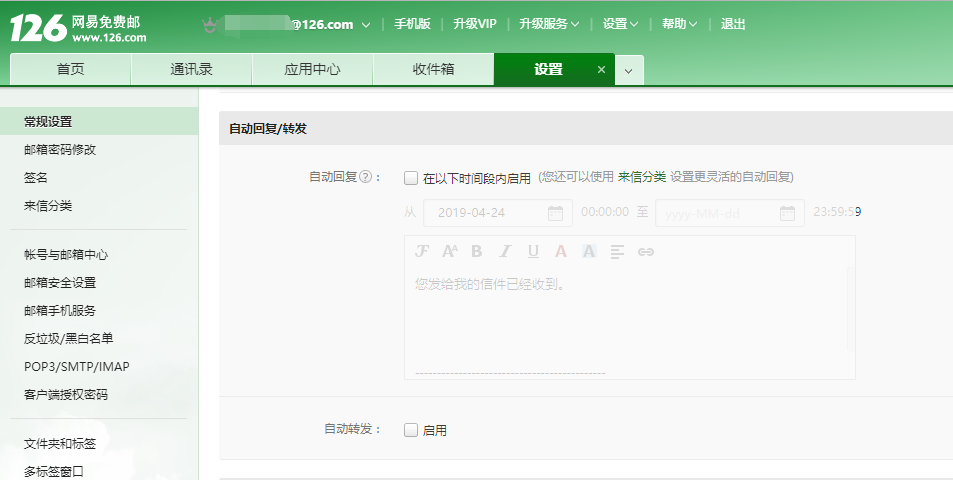Viewport: 953px width, 480px height.
Task: Enable auto-reply within the time period checkbox
Action: point(410,178)
